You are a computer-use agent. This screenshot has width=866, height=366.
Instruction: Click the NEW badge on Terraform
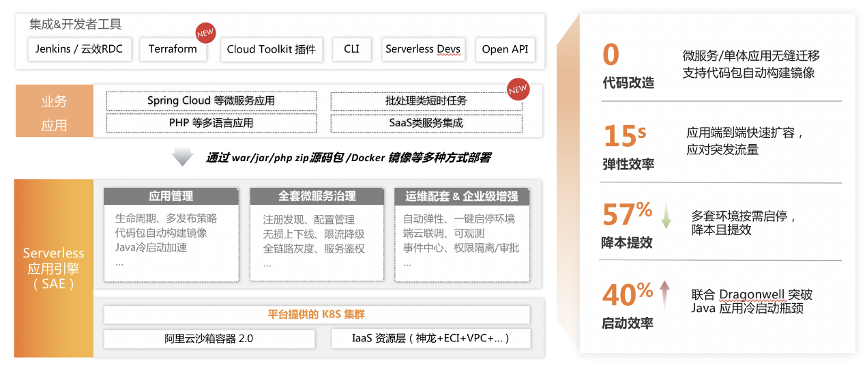tap(205, 33)
